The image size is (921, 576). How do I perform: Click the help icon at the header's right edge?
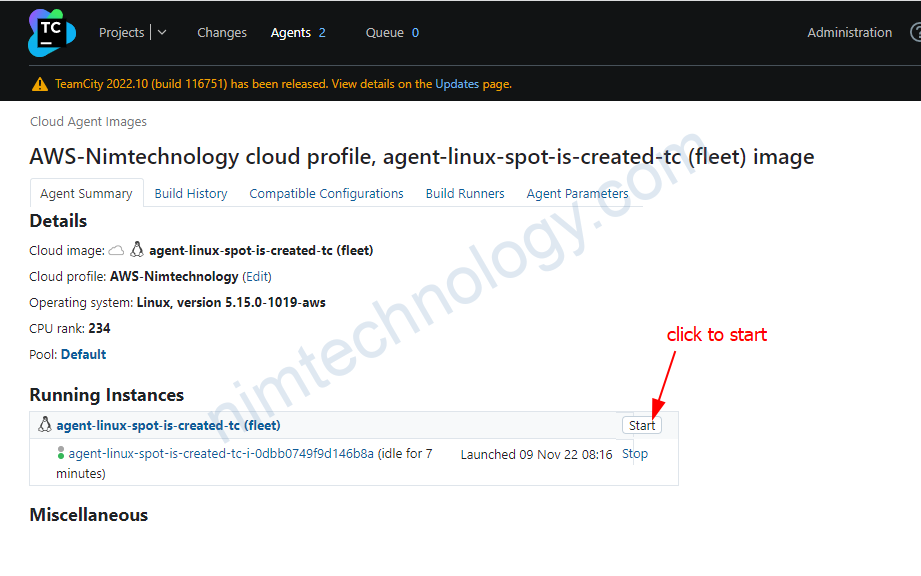click(x=916, y=32)
